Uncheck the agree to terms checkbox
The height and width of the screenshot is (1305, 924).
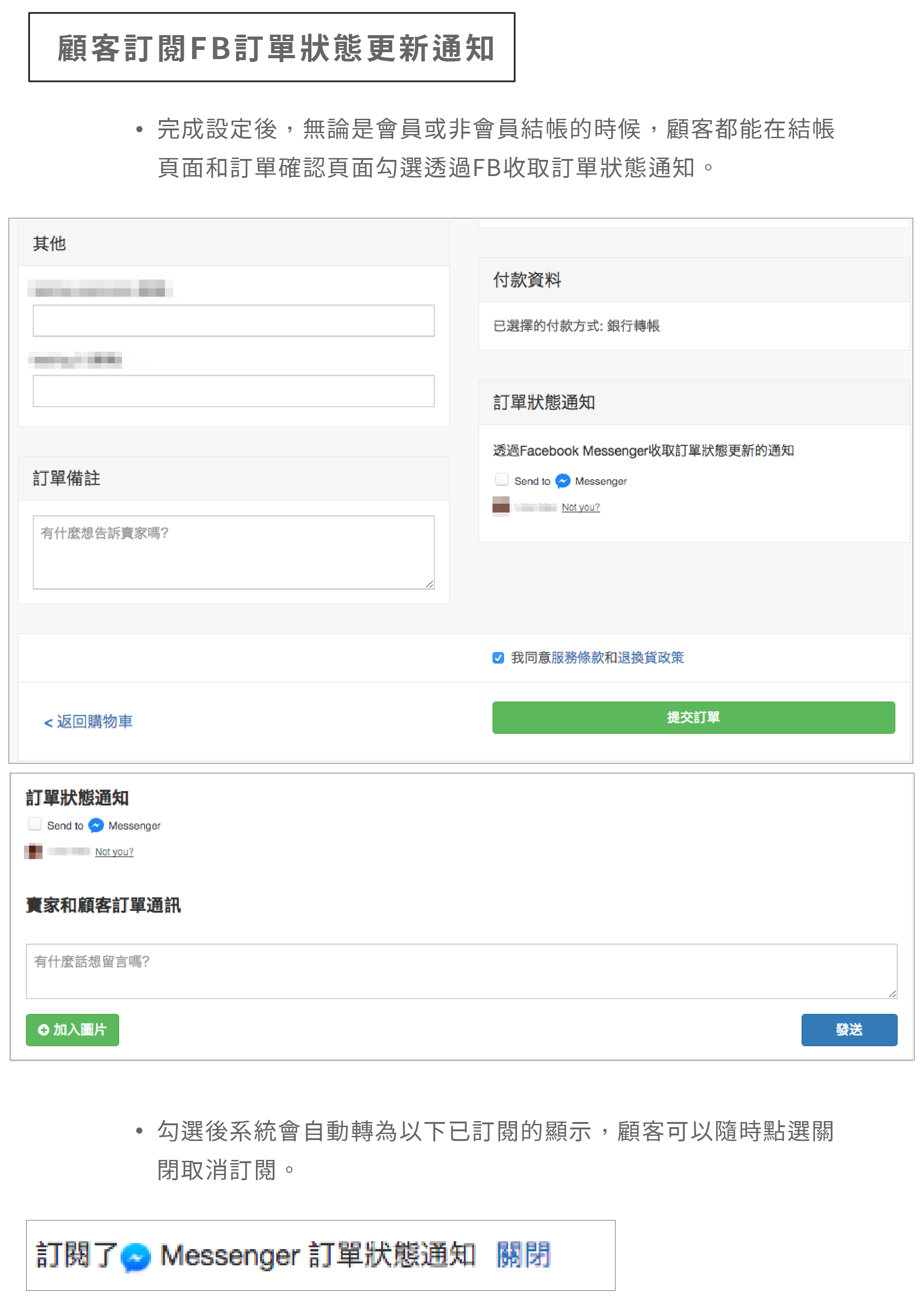pos(498,658)
